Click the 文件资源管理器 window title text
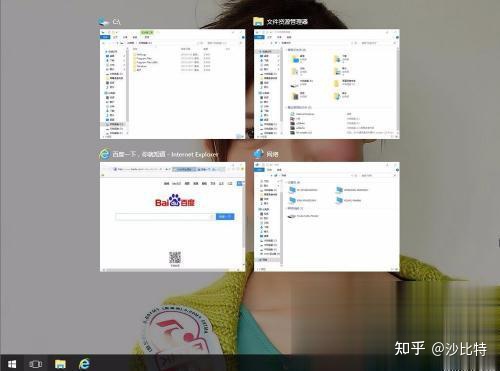Viewport: 500px width, 371px height. pyautogui.click(x=287, y=22)
